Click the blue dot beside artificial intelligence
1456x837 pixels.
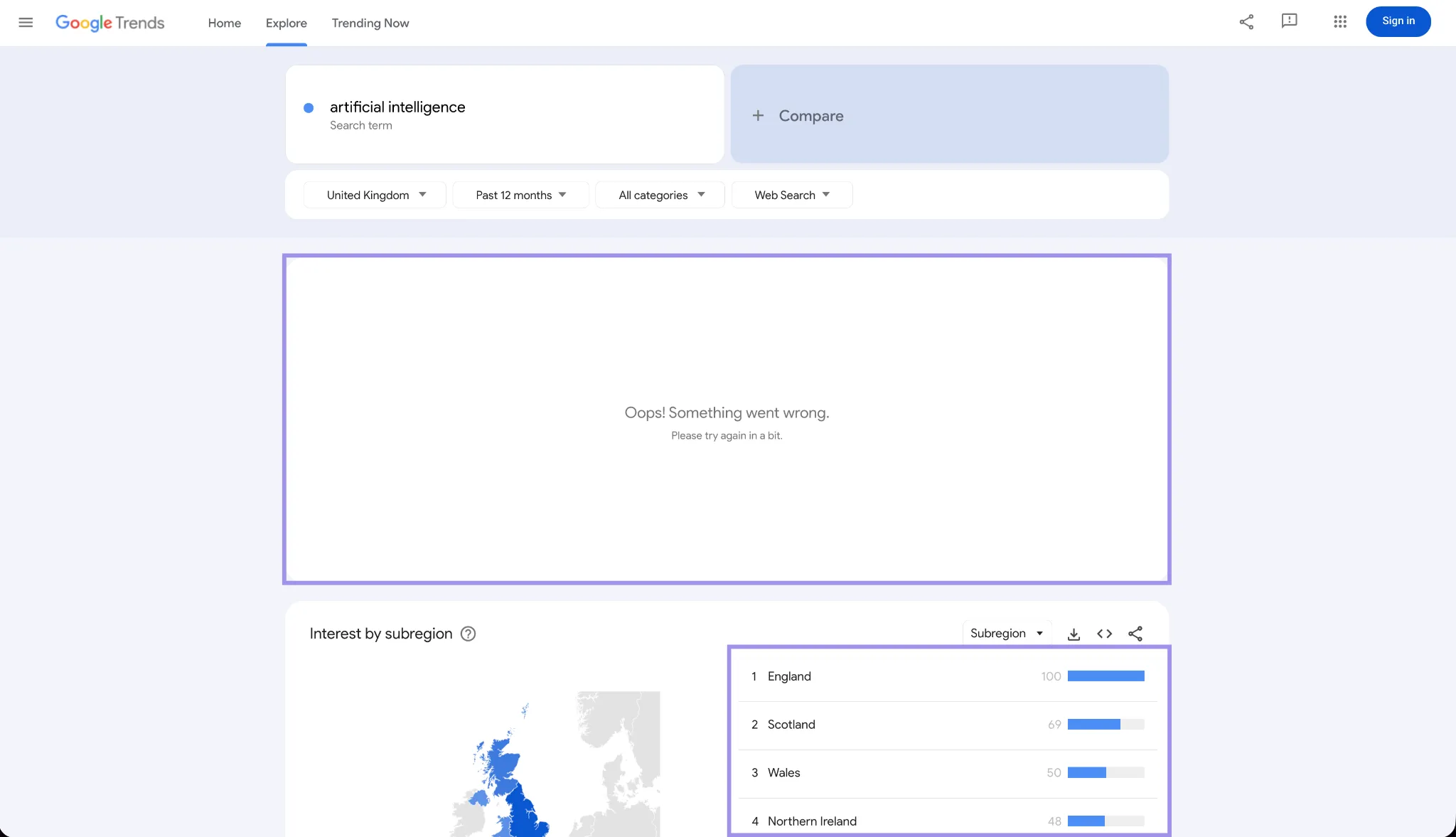click(x=309, y=108)
